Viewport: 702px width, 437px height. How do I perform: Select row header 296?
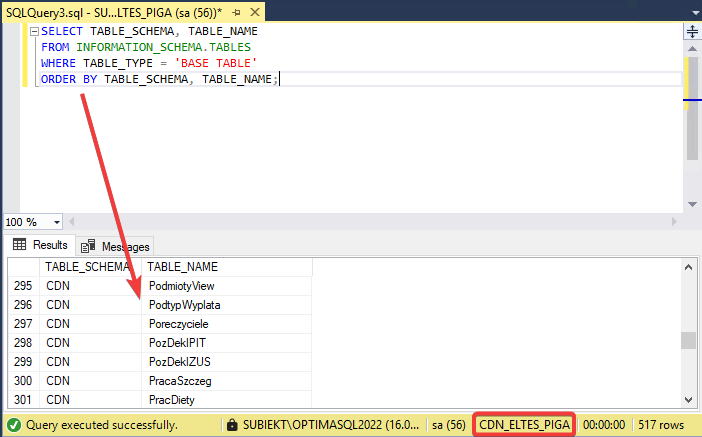pyautogui.click(x=23, y=305)
